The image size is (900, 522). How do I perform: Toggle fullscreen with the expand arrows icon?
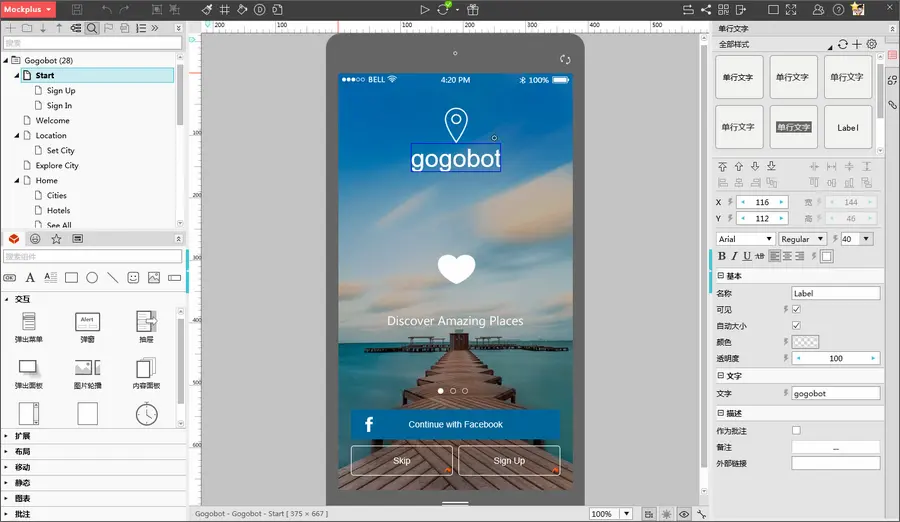point(791,10)
